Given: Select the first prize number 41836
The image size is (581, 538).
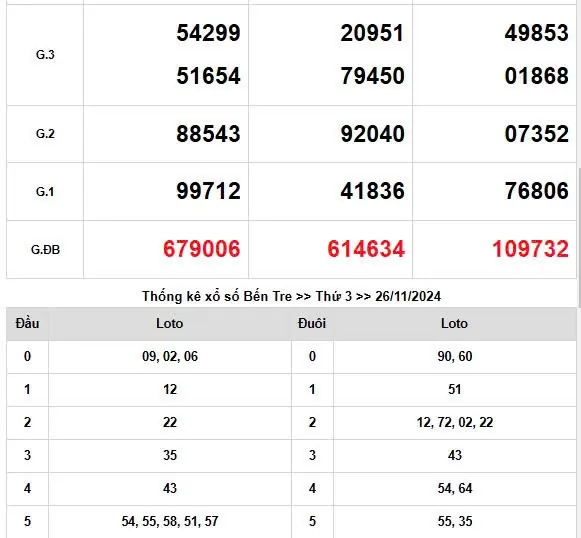Looking at the screenshot, I should 372,191.
